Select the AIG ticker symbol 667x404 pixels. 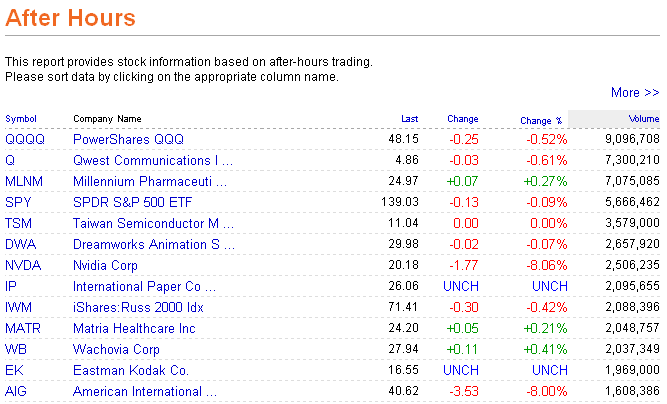tap(16, 391)
